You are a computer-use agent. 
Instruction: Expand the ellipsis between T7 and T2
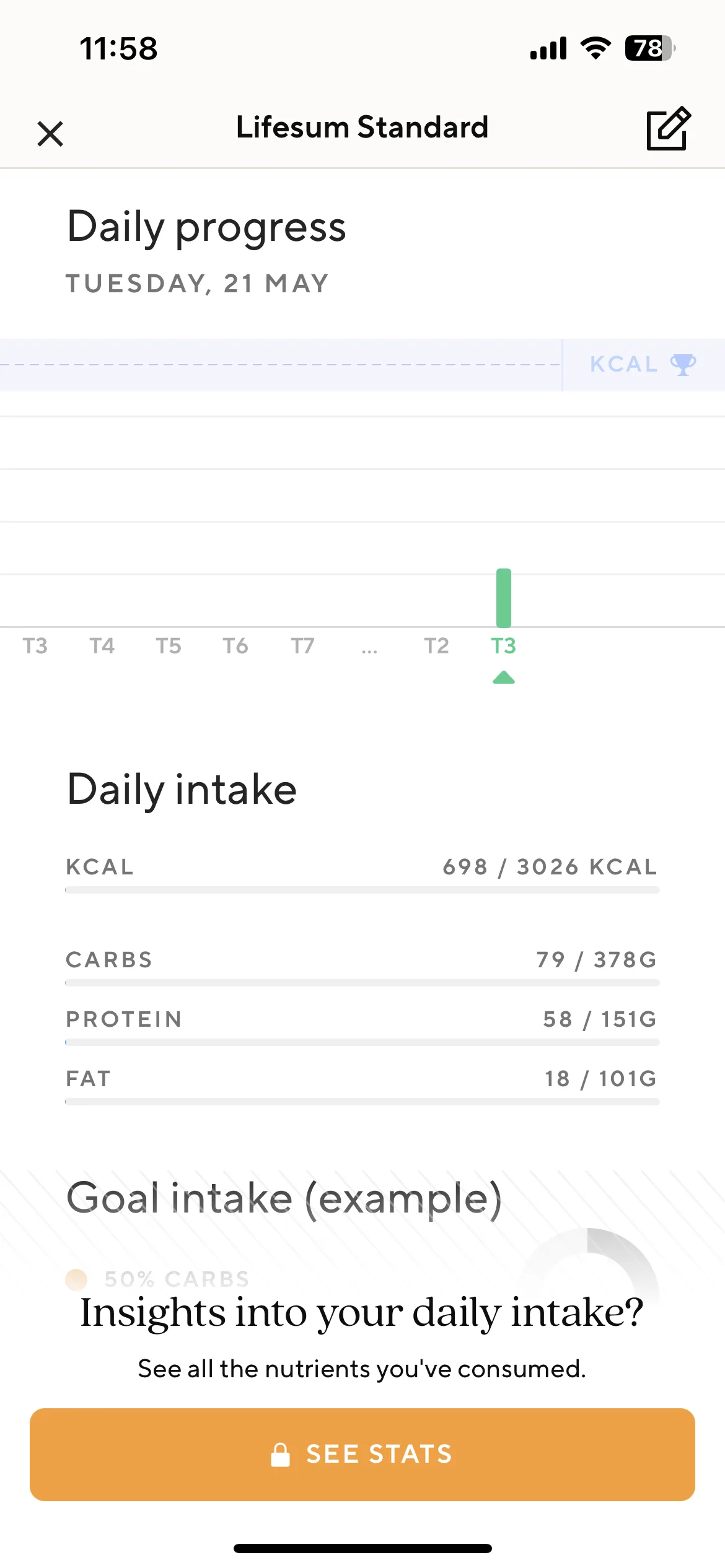point(369,650)
